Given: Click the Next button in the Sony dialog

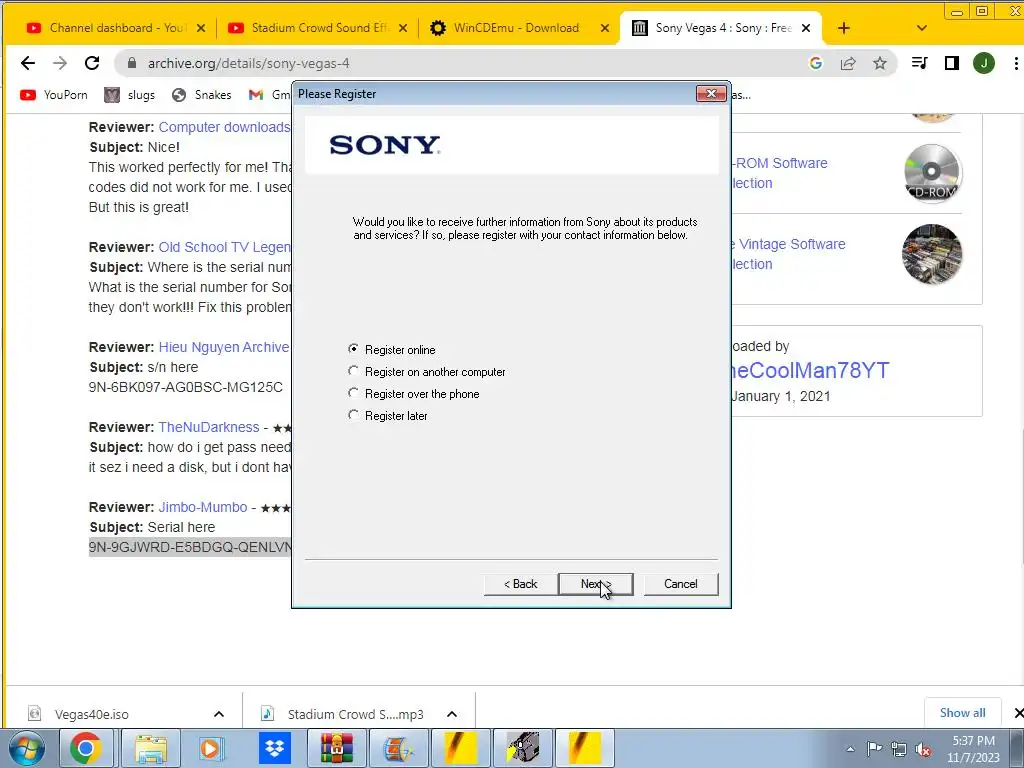Looking at the screenshot, I should (596, 584).
